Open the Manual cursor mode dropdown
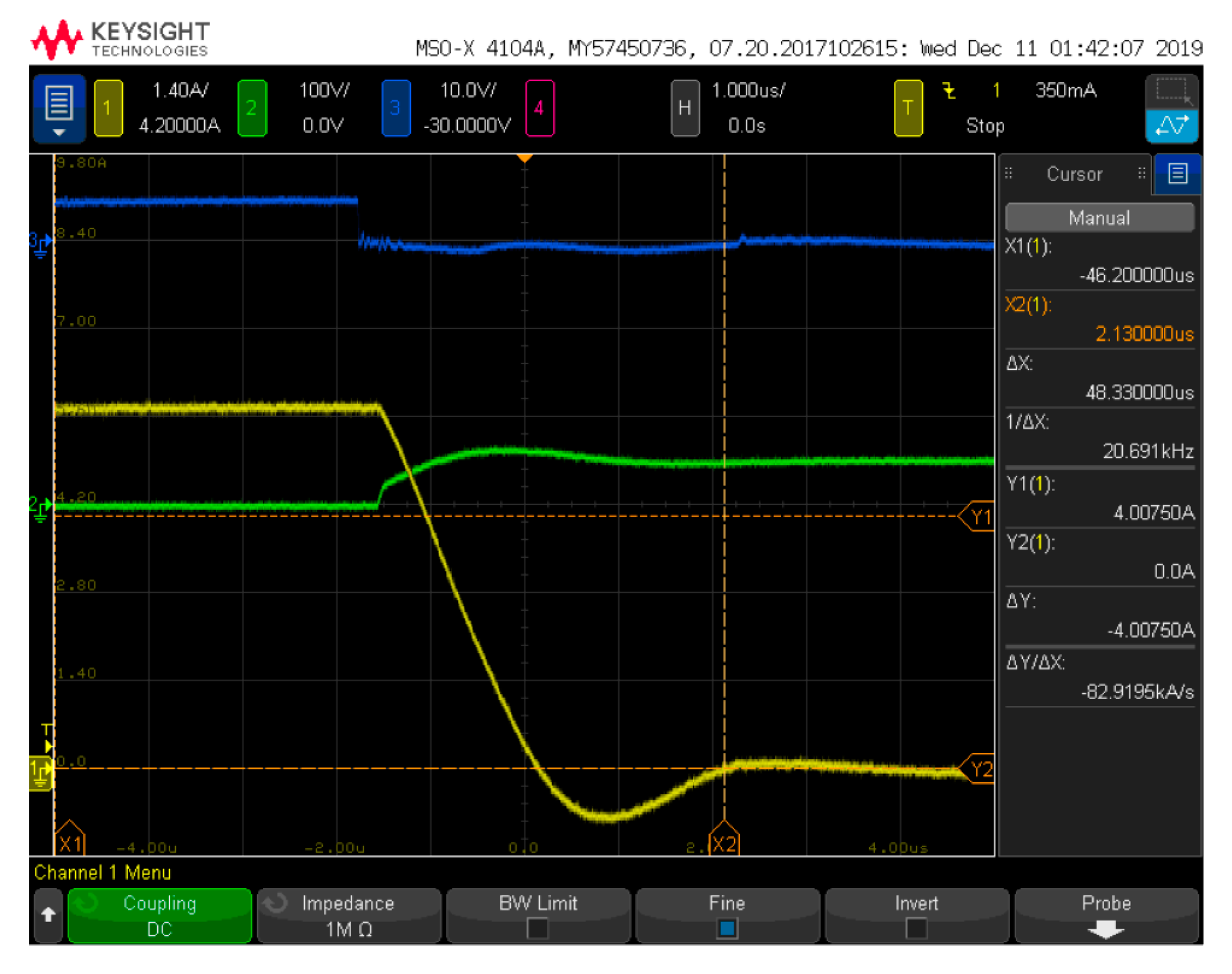Viewport: 1232px width, 974px height. pos(1098,218)
